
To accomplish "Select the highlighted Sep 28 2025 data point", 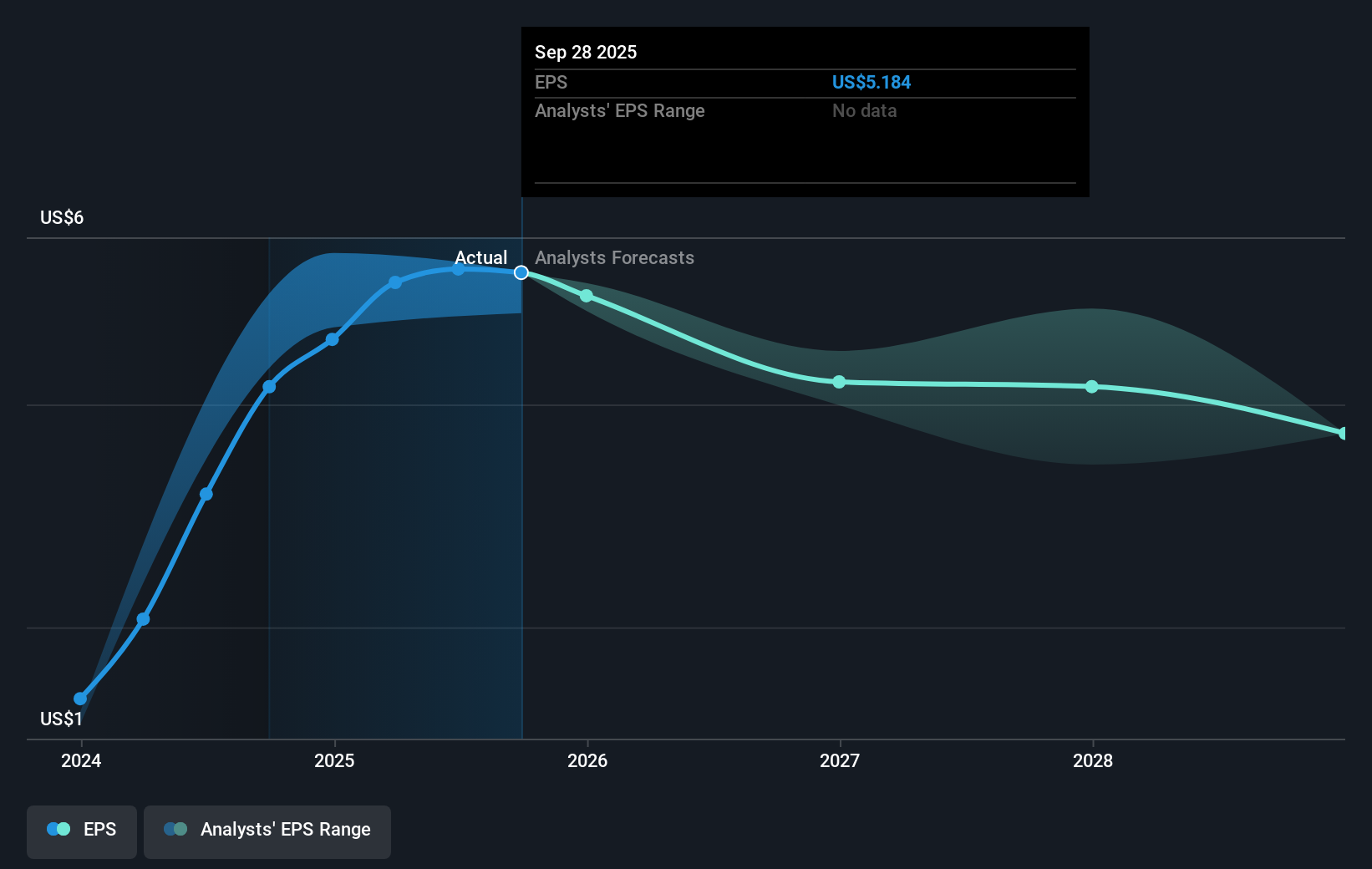I will click(521, 273).
